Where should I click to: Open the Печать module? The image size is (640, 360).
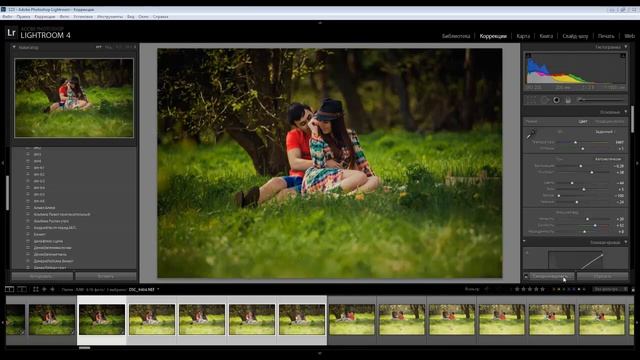(606, 36)
